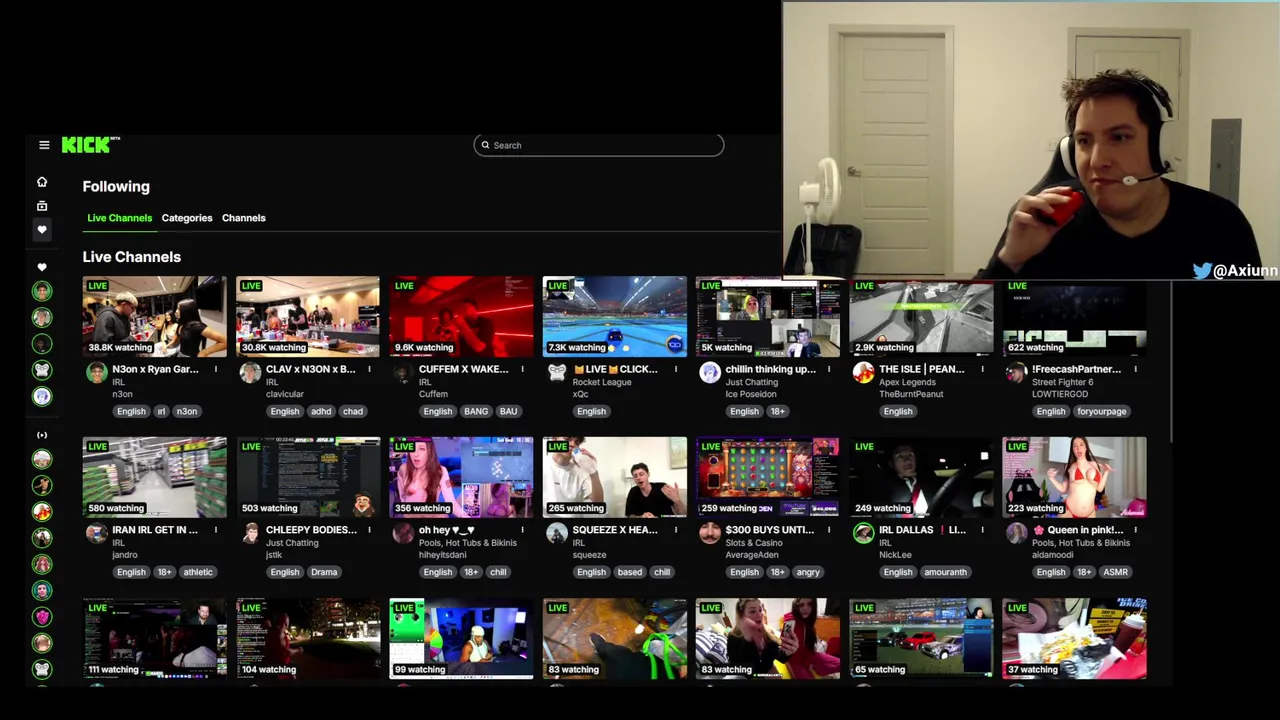Image resolution: width=1280 pixels, height=720 pixels.
Task: Open options menu for N3on x Ryan Gar stream
Action: [x=215, y=369]
